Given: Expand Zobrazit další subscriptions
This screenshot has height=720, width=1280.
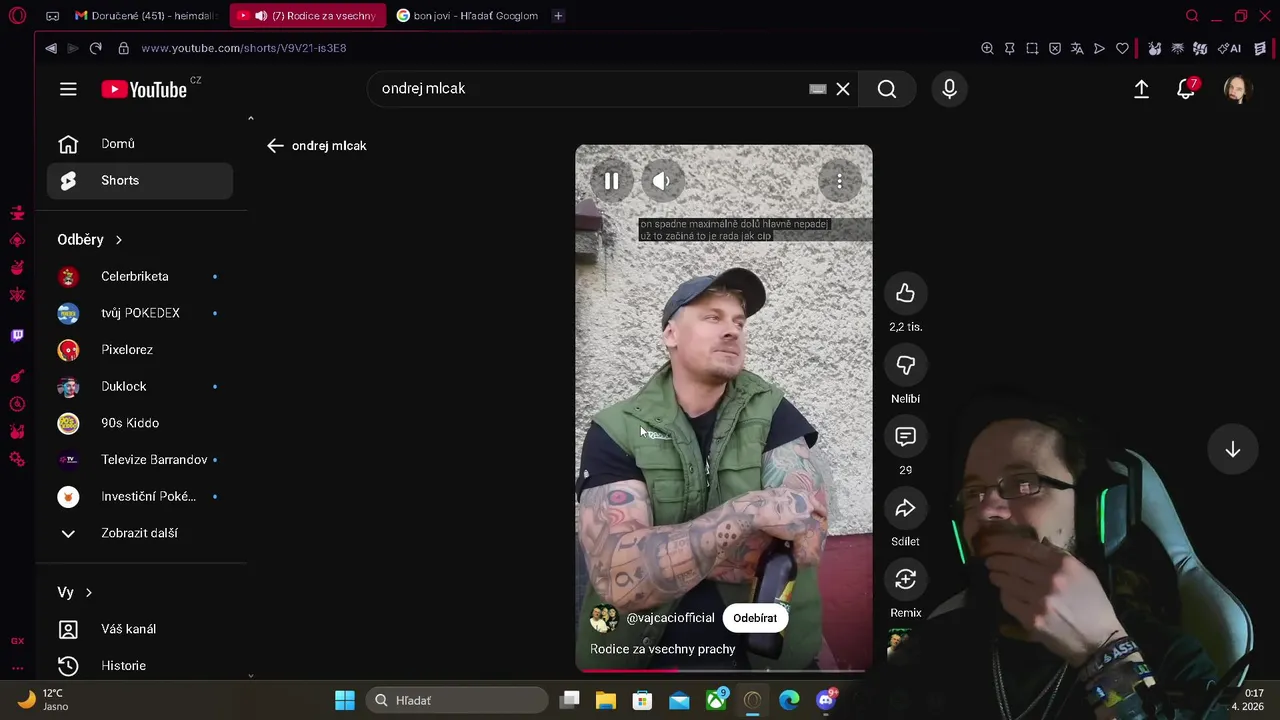Looking at the screenshot, I should coord(140,533).
